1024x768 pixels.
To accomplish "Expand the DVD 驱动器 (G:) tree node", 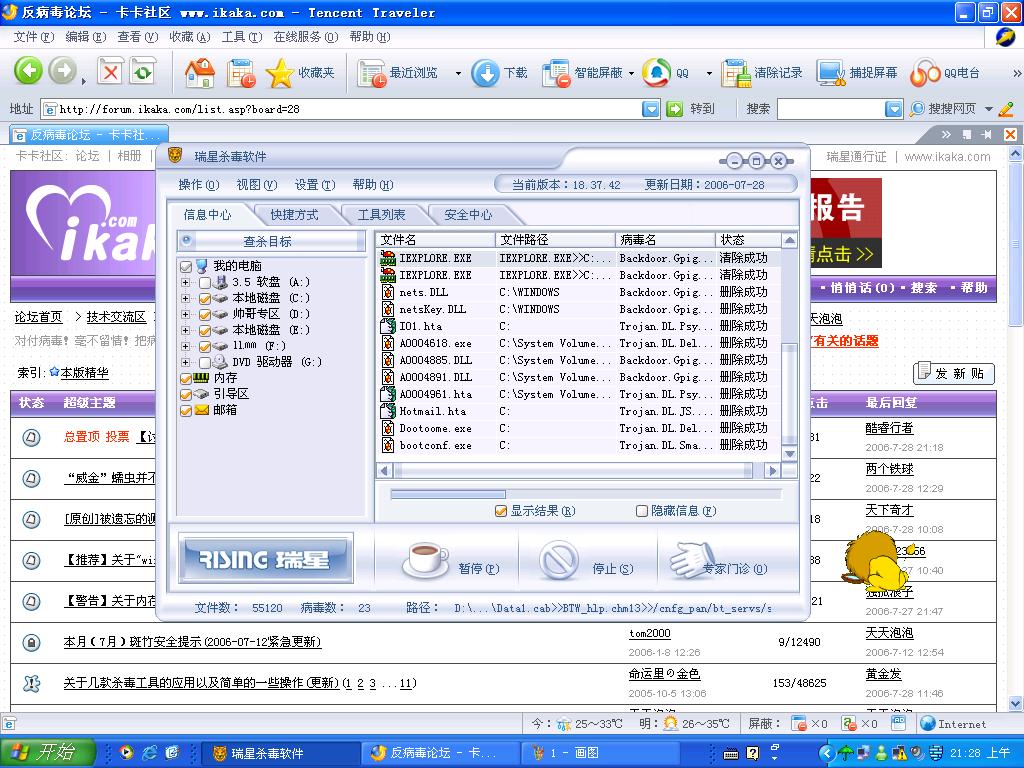I will [185, 362].
